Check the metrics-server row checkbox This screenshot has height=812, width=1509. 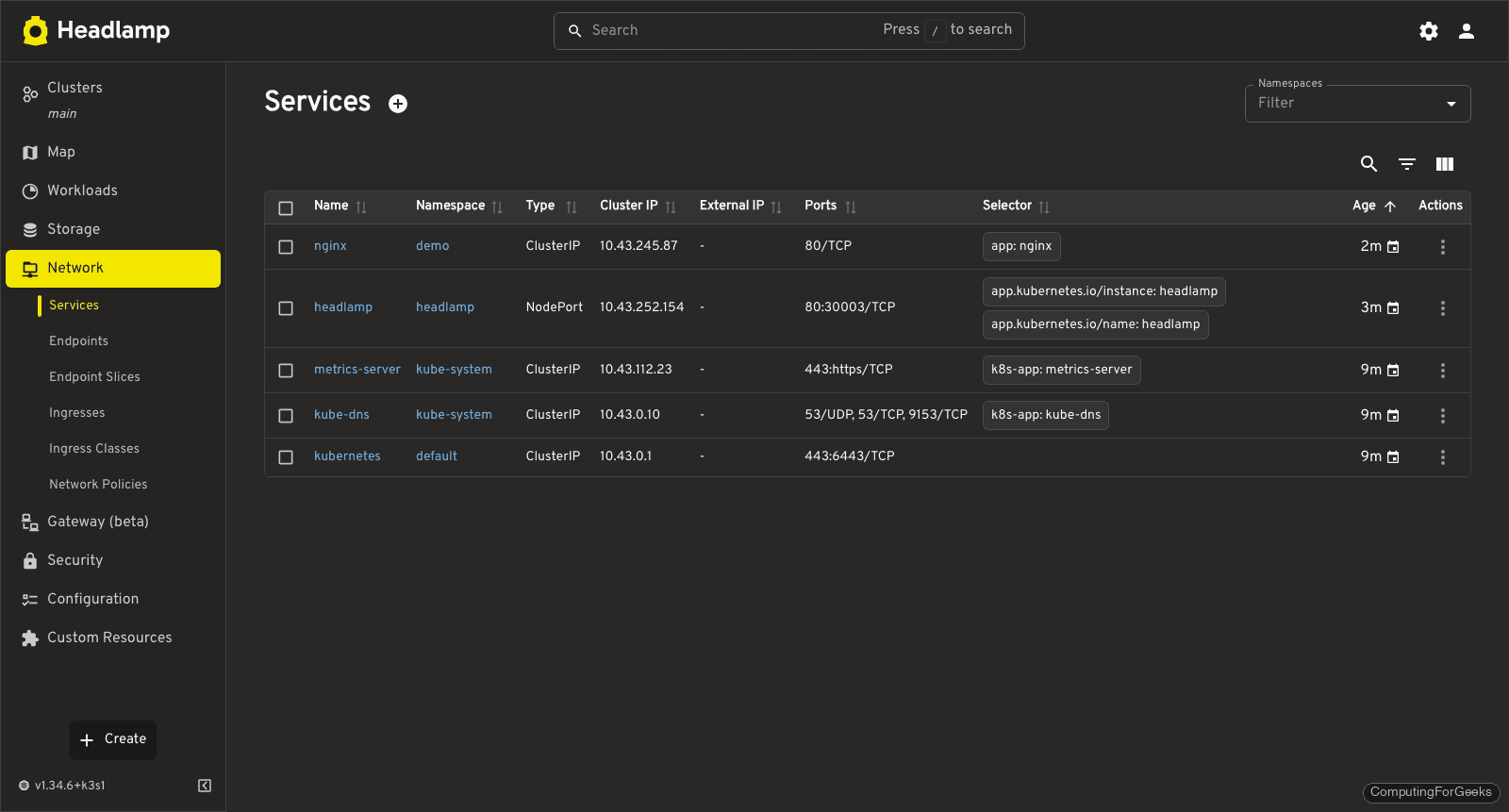pyautogui.click(x=286, y=371)
